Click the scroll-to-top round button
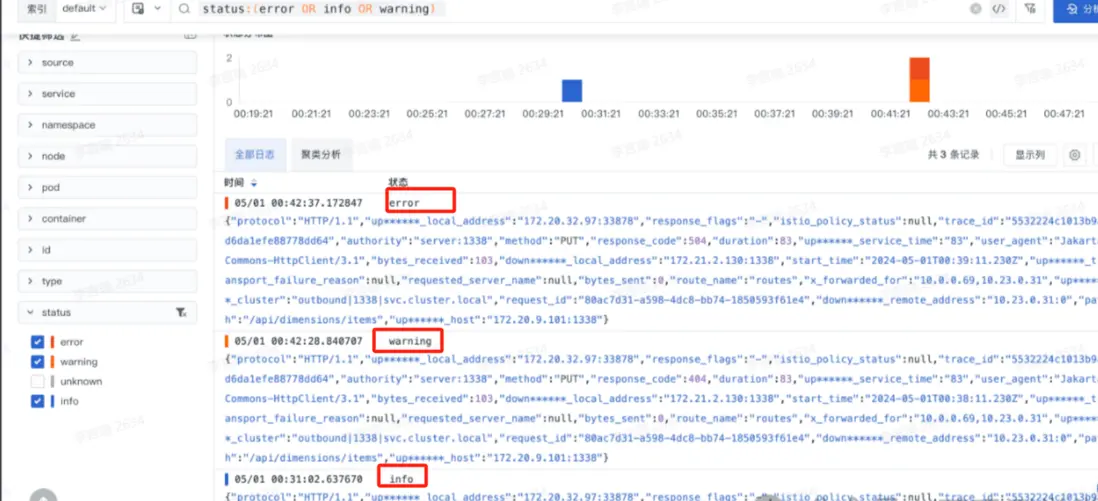The height and width of the screenshot is (501, 1098). (43, 495)
